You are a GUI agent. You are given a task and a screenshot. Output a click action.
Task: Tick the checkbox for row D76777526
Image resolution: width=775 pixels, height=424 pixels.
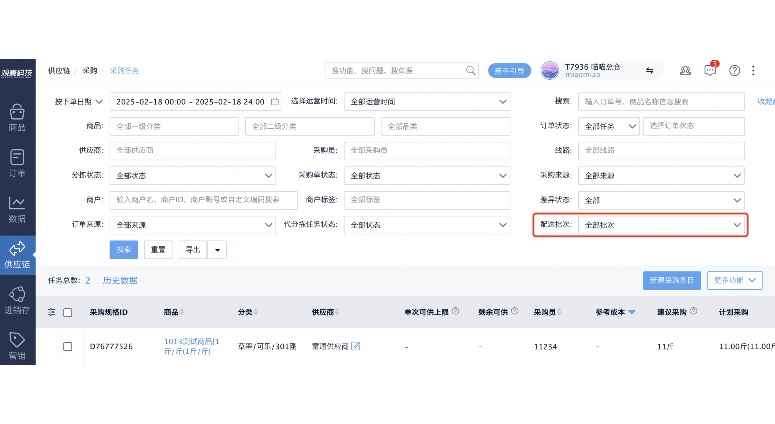[68, 346]
